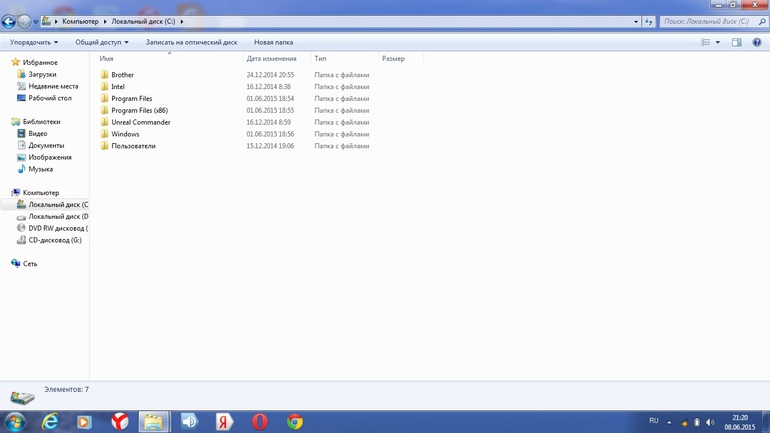Click the Forward navigation arrow
The image size is (770, 433).
[x=24, y=22]
